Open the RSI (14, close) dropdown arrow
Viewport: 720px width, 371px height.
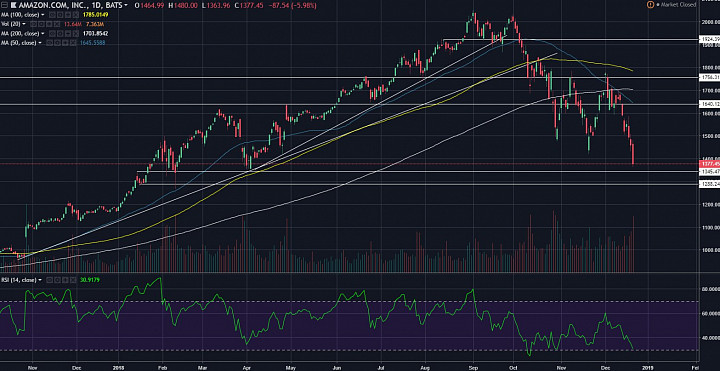pos(40,280)
